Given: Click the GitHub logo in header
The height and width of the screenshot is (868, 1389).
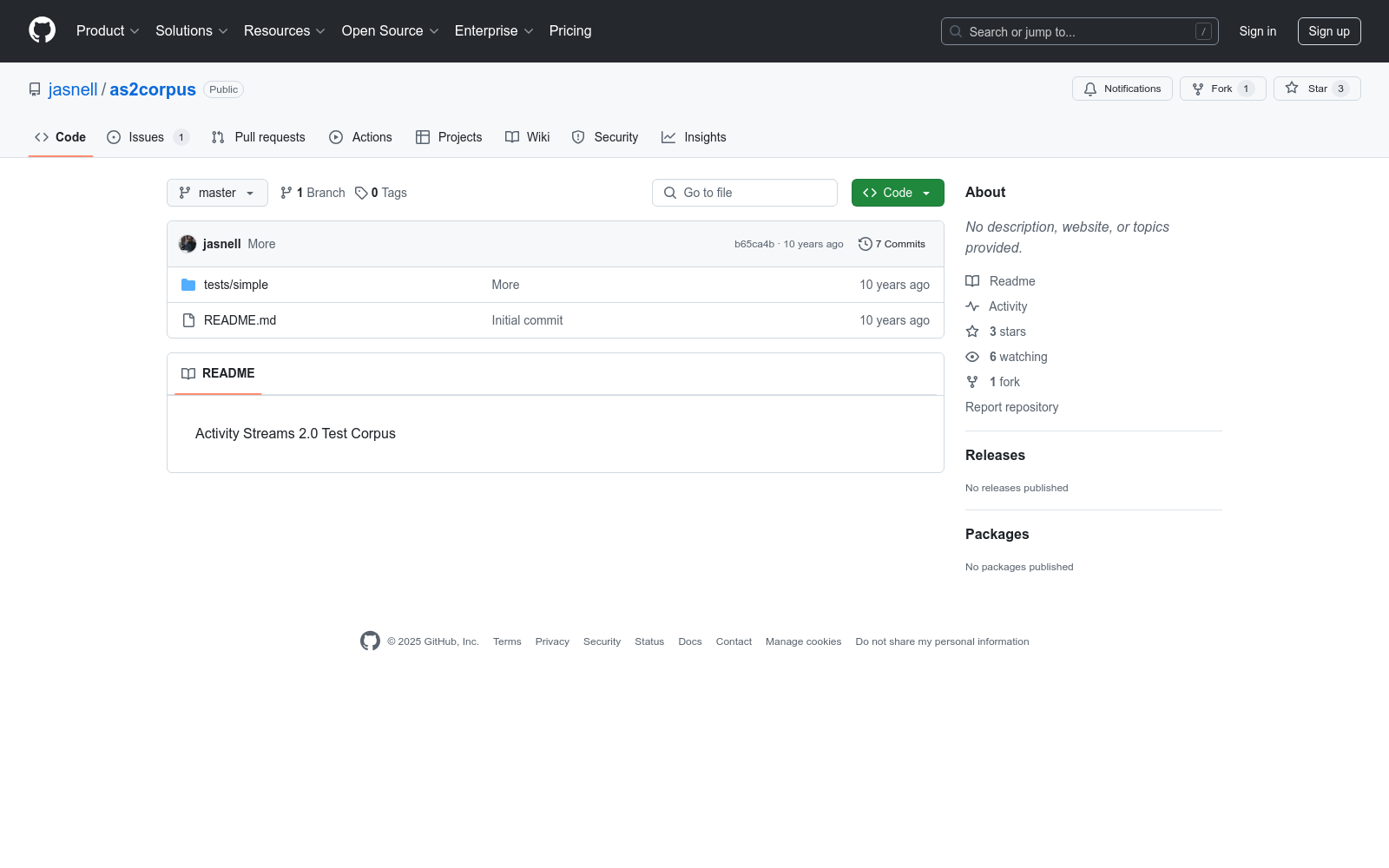Looking at the screenshot, I should pos(42,30).
